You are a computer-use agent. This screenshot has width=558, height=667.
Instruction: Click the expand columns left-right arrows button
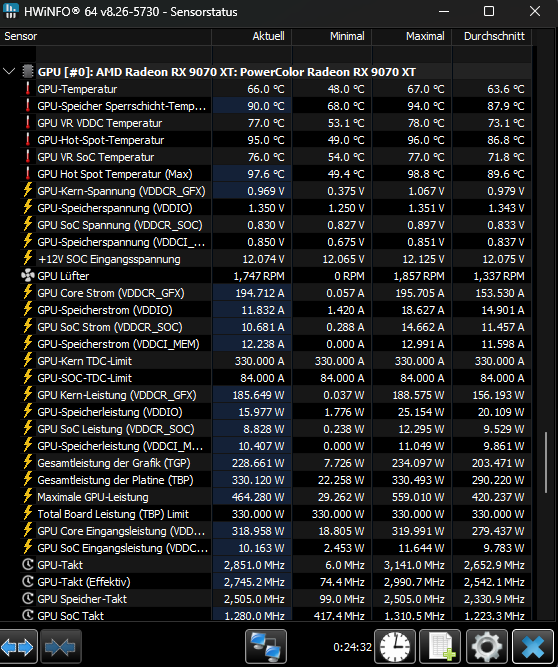point(17,647)
